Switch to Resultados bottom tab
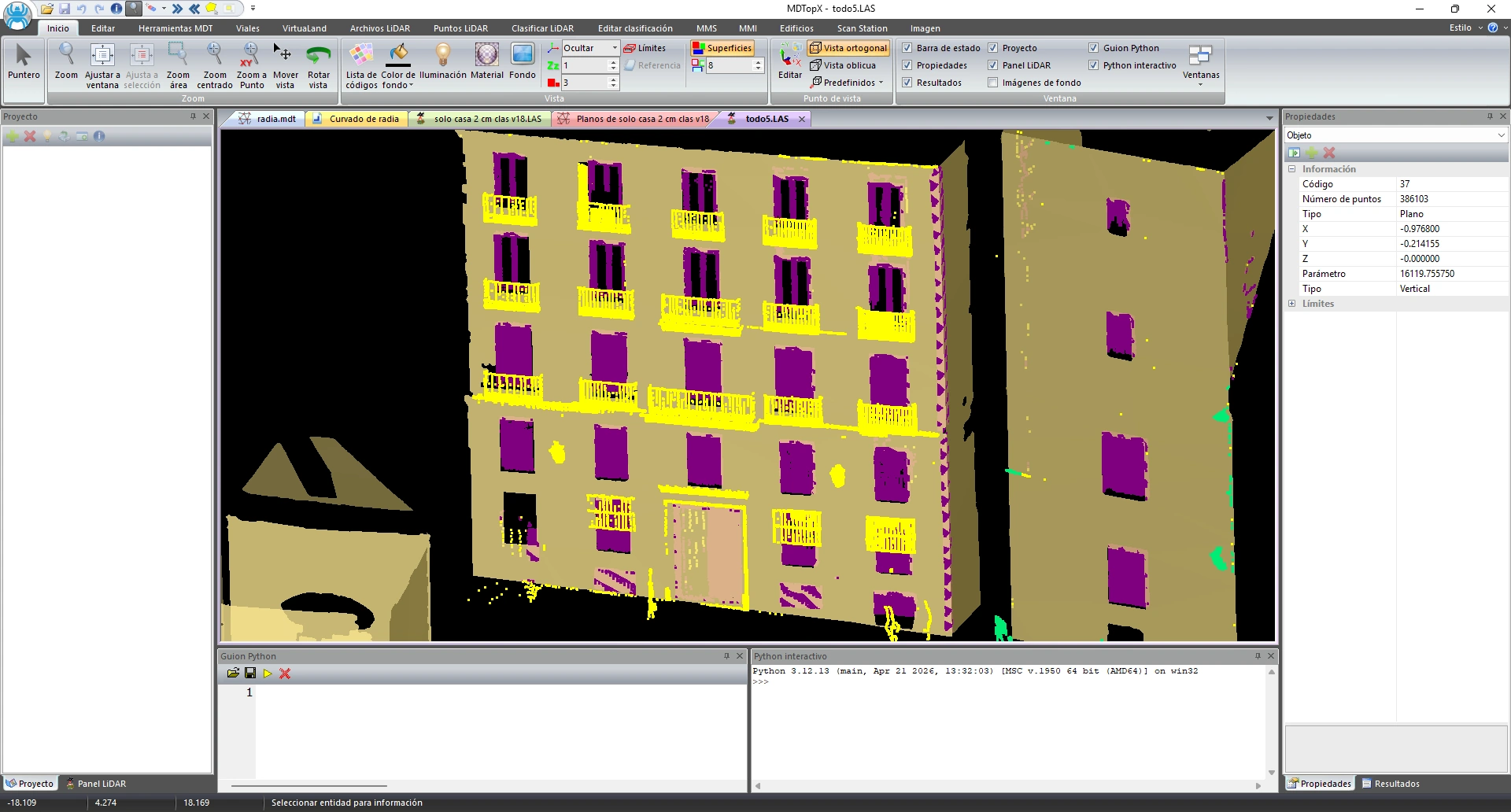Screen dimensions: 1511x812 coord(1390,784)
